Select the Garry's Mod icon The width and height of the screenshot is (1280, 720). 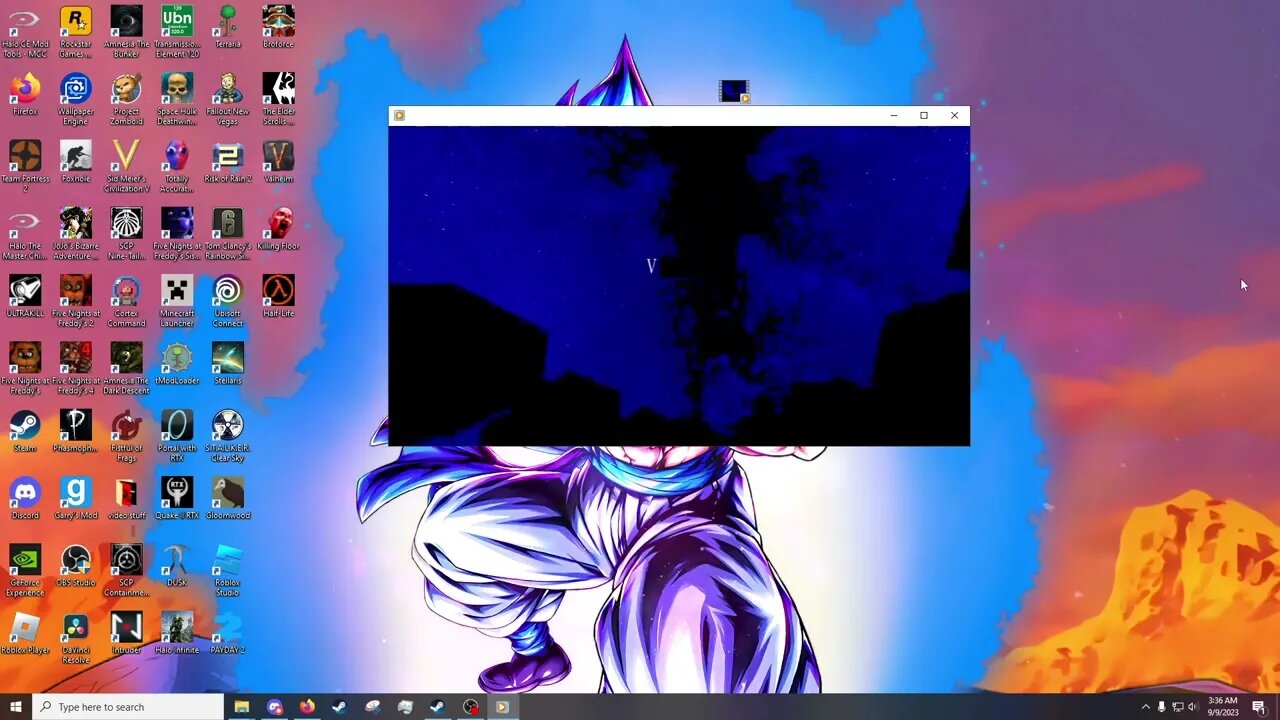coord(76,497)
